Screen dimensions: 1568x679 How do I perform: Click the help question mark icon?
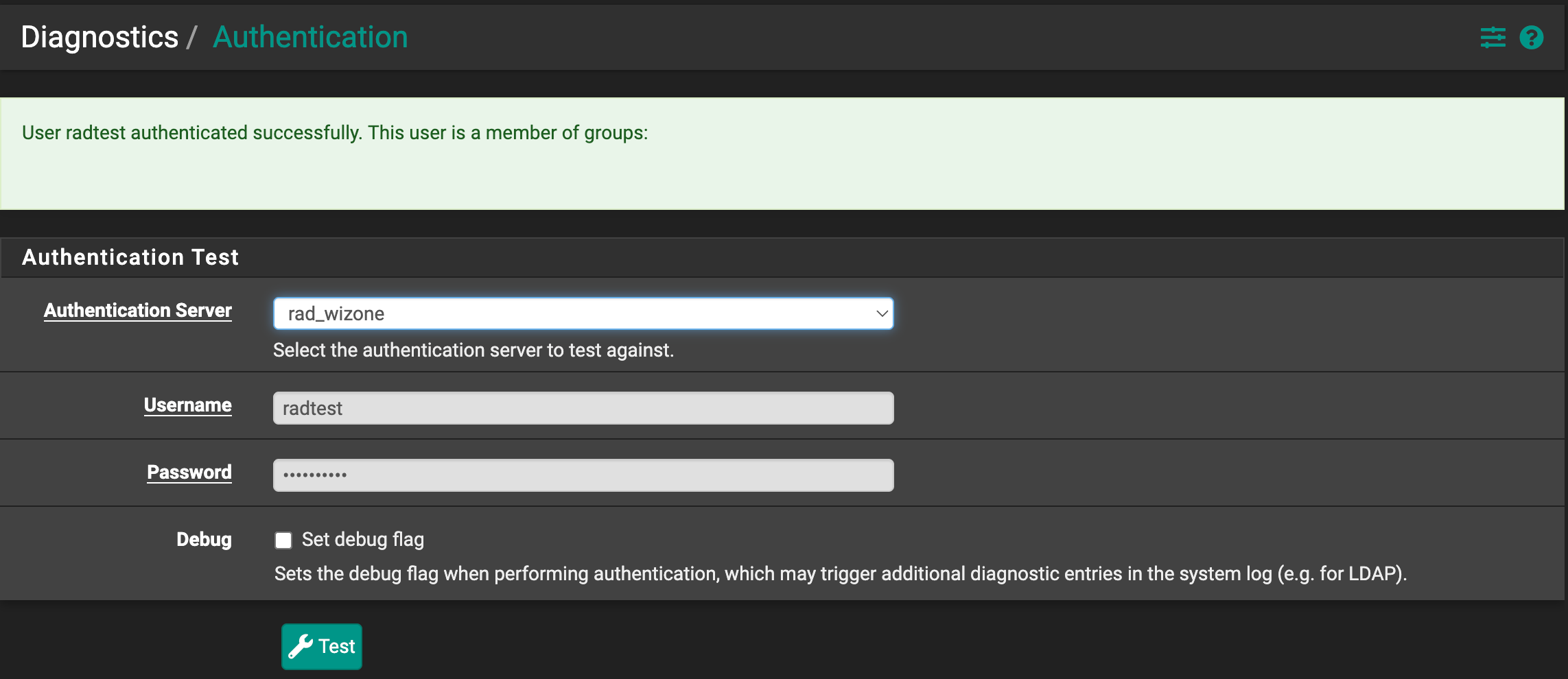[x=1531, y=37]
